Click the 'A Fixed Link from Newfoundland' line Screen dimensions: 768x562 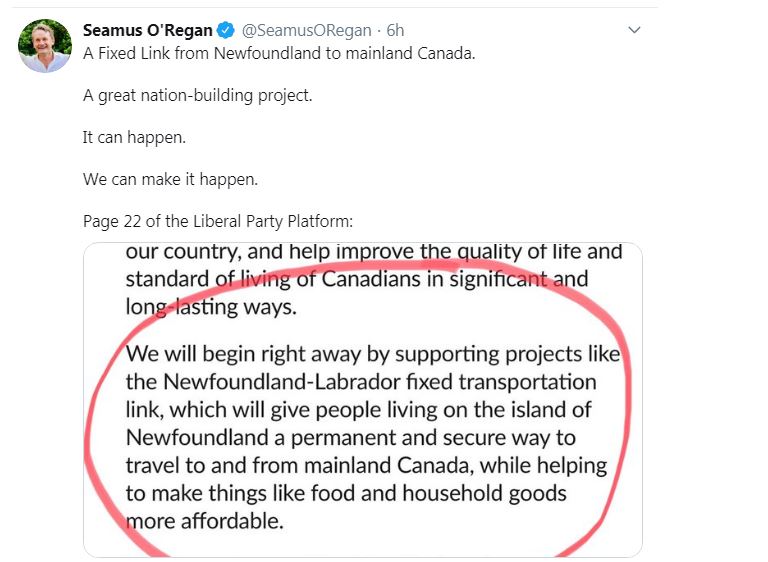[279, 53]
